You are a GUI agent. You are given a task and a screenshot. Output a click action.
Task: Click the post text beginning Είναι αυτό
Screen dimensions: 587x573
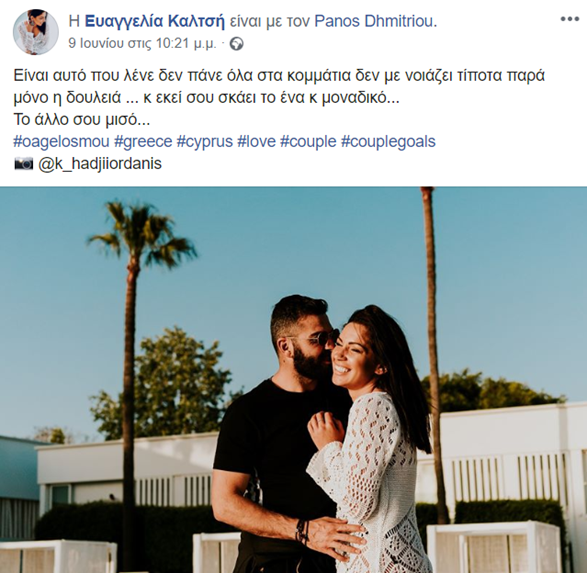(x=279, y=86)
